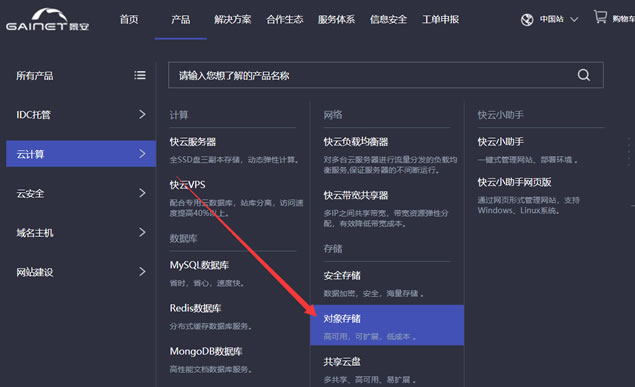Click description '分布式缓存数据库服务'
The image size is (635, 387).
tap(211, 326)
